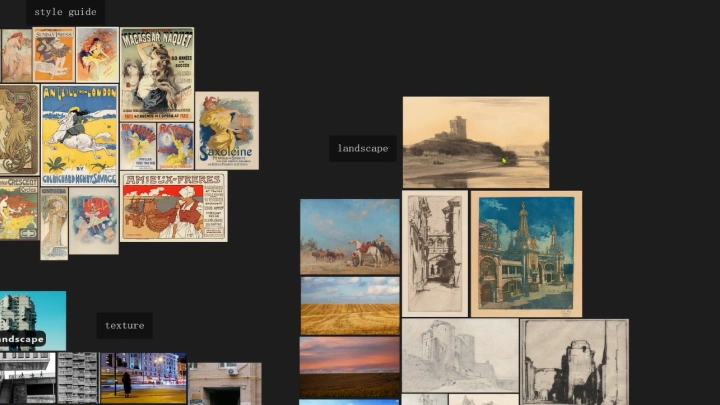Select the grey apartment block facade photo
Screen dimensions: 720x405
[78, 378]
